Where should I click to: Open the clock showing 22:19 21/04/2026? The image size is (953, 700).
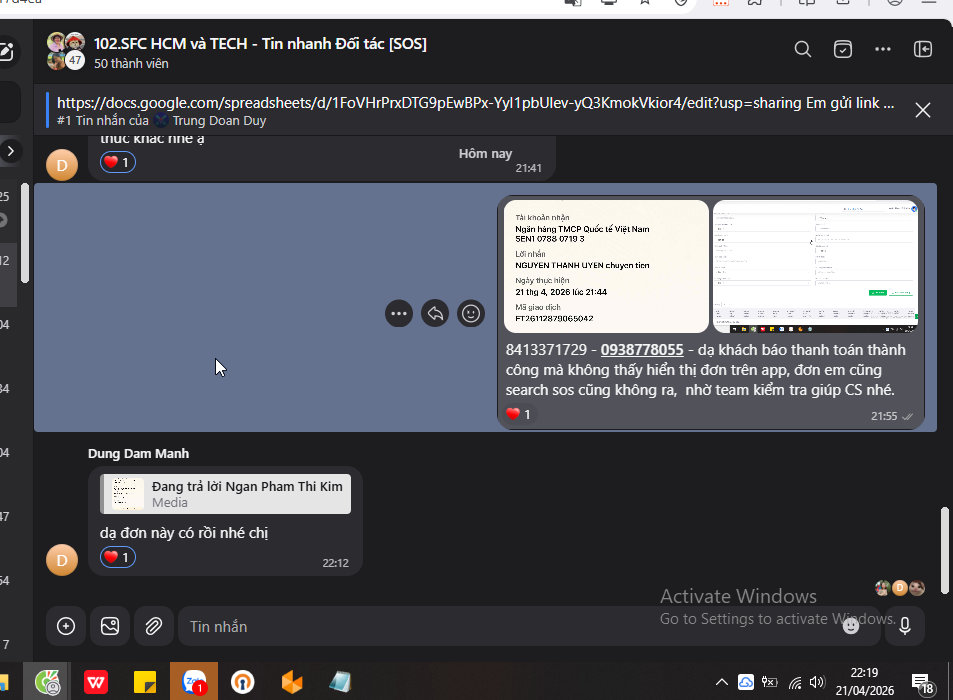tap(864, 682)
